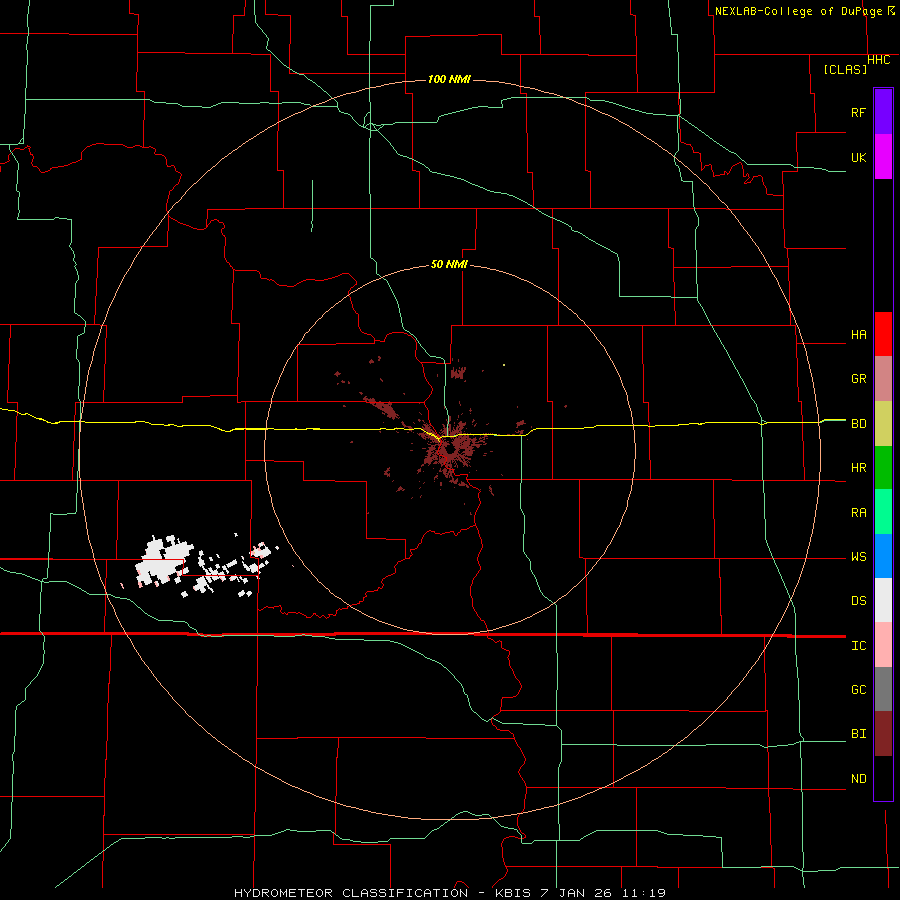This screenshot has height=900, width=900.
Task: Click the HHC product label
Action: (879, 60)
